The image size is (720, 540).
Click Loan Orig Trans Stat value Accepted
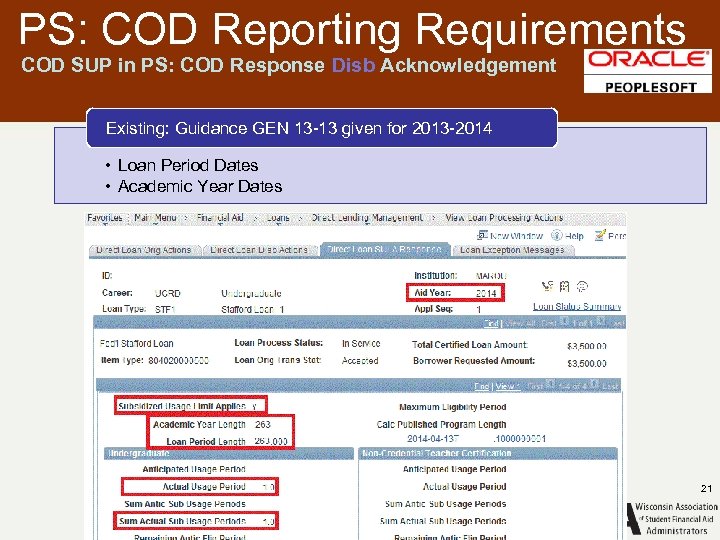pos(360,361)
